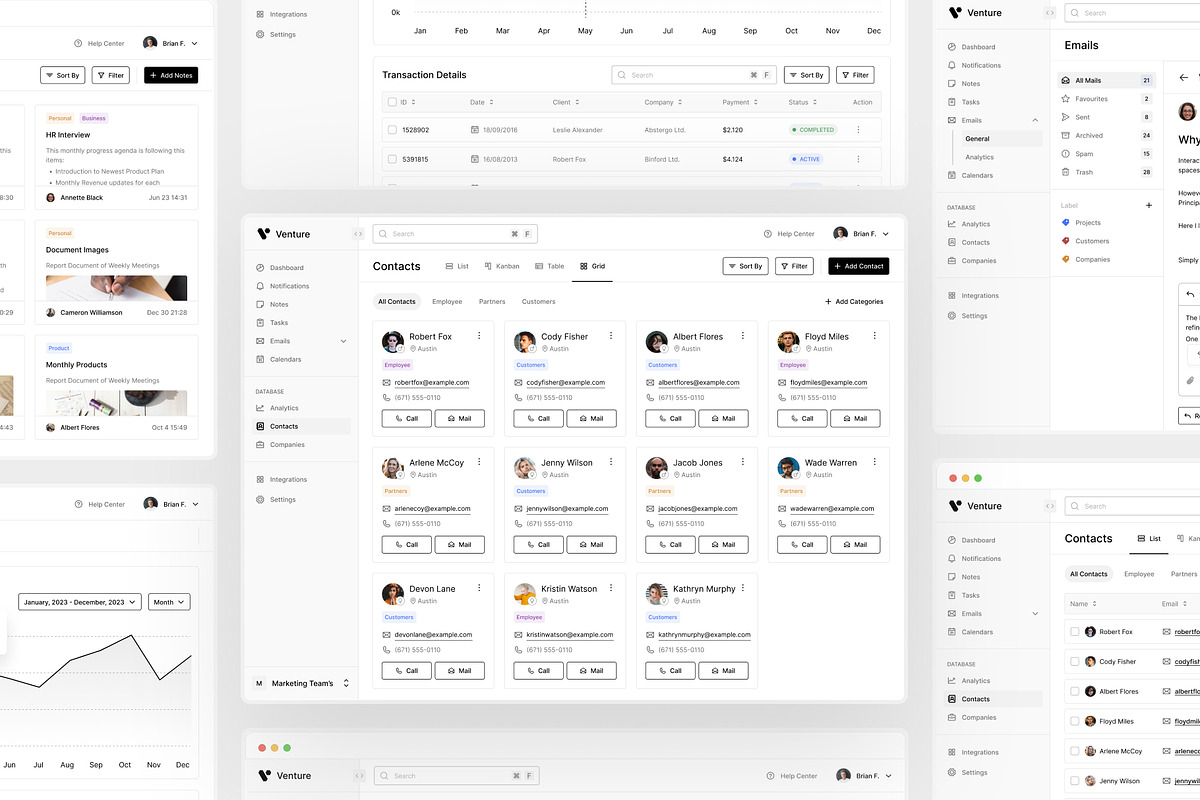Open Spam folder in Emails window
Screen dimensions: 1200x800
pyautogui.click(x=1106, y=154)
